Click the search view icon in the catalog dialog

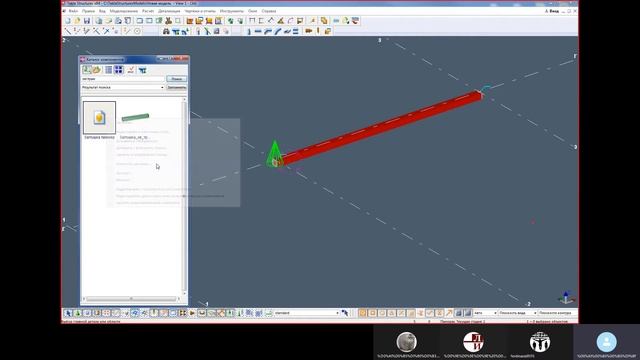click(87, 70)
